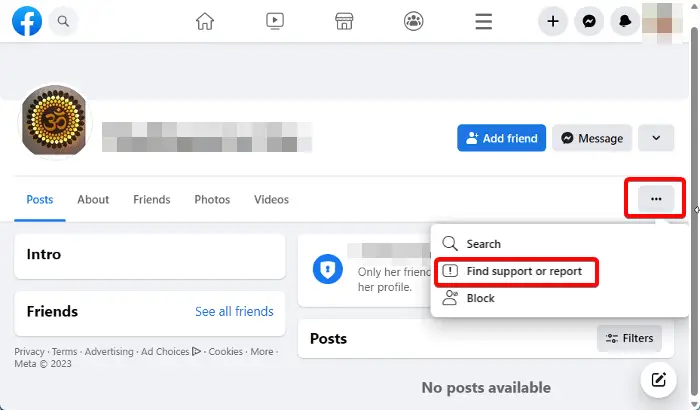This screenshot has width=700, height=410.
Task: Open the See all friends link
Action: click(x=234, y=311)
